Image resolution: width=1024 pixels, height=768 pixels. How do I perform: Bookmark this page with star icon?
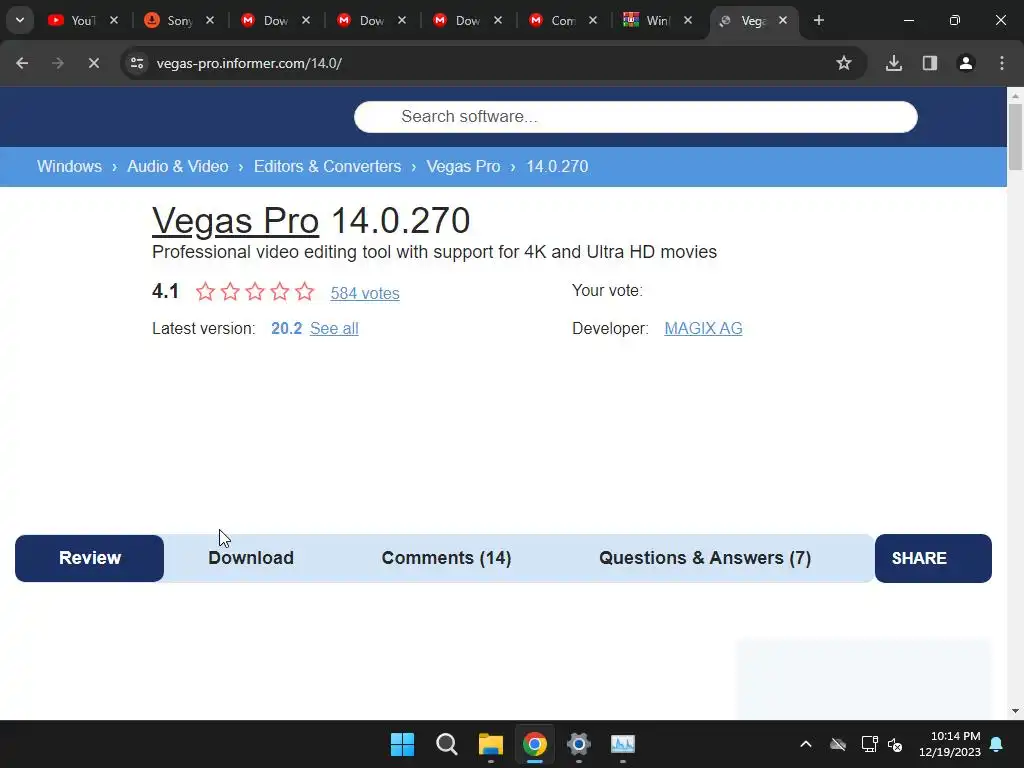(x=844, y=63)
